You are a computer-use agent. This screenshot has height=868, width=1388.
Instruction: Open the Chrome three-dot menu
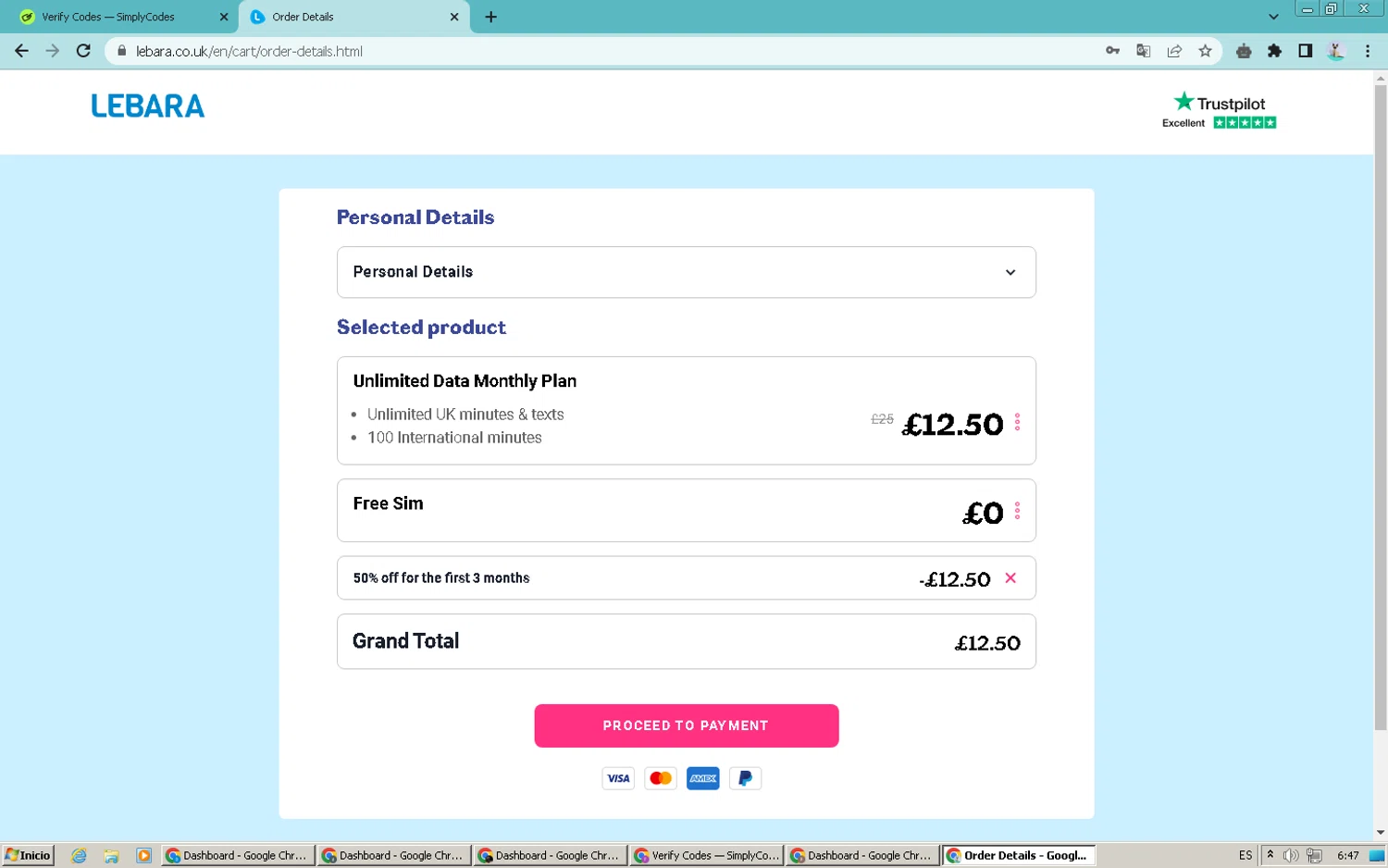[1367, 51]
